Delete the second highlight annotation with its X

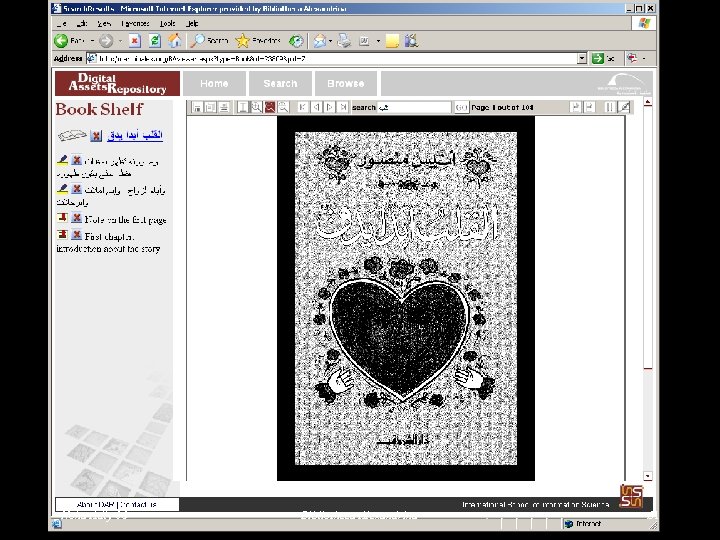tap(77, 188)
